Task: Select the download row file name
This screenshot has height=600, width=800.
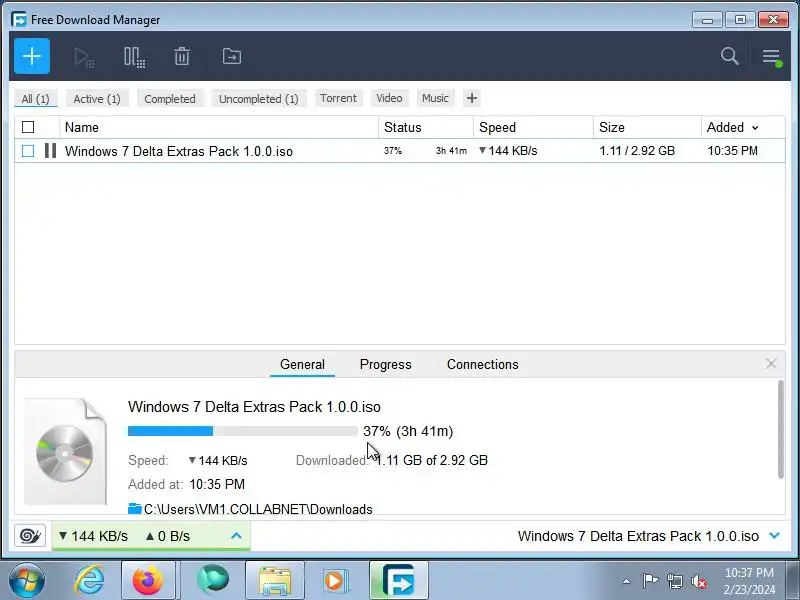Action: point(179,151)
